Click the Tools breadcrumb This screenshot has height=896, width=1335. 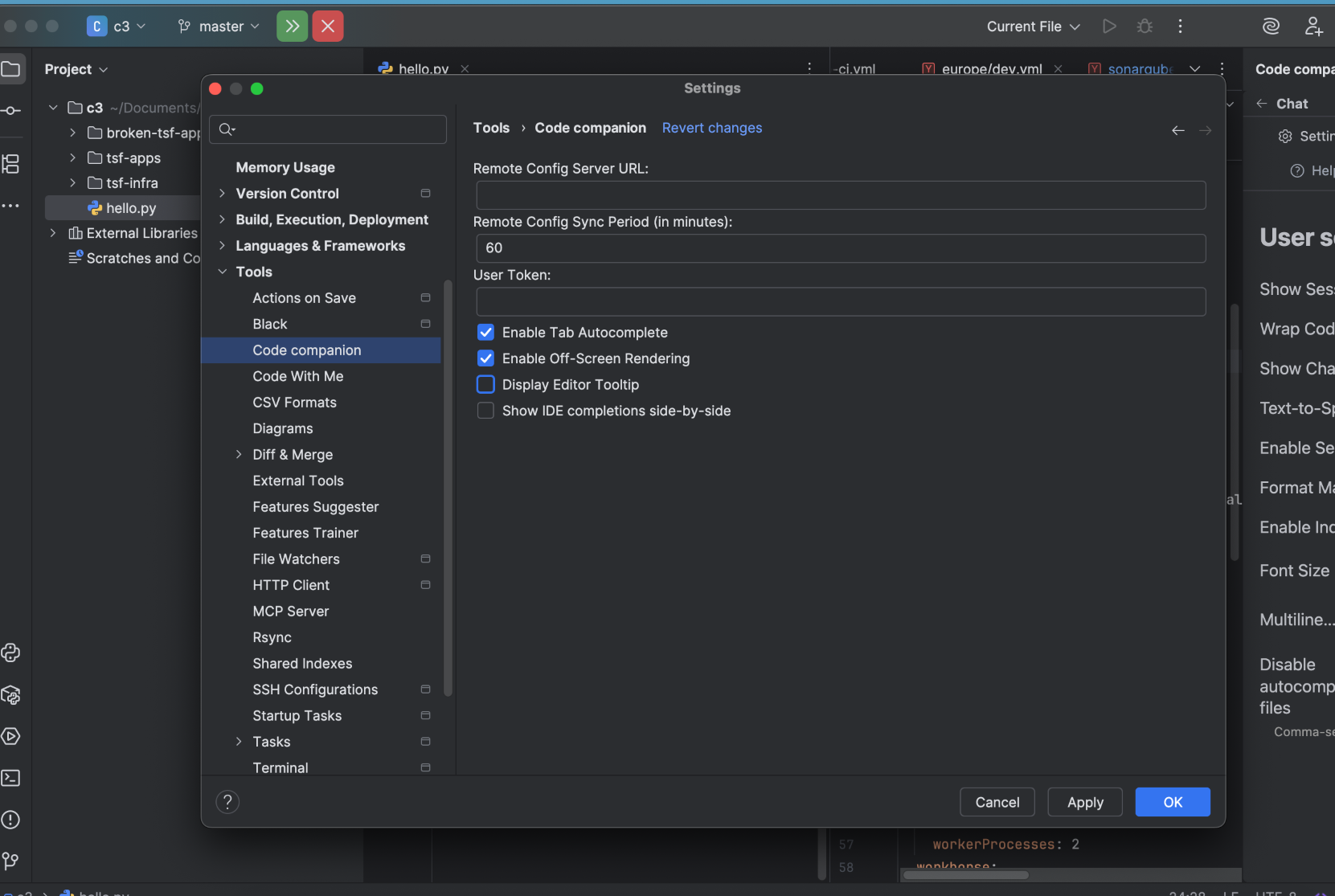(x=491, y=128)
